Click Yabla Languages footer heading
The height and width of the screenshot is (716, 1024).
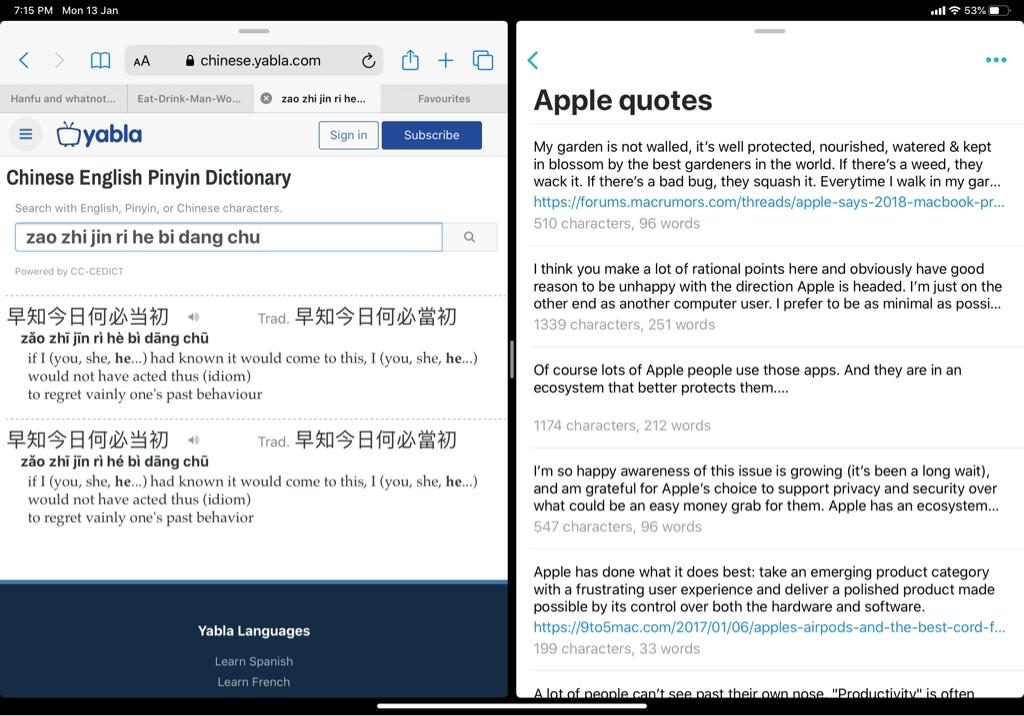(x=254, y=631)
